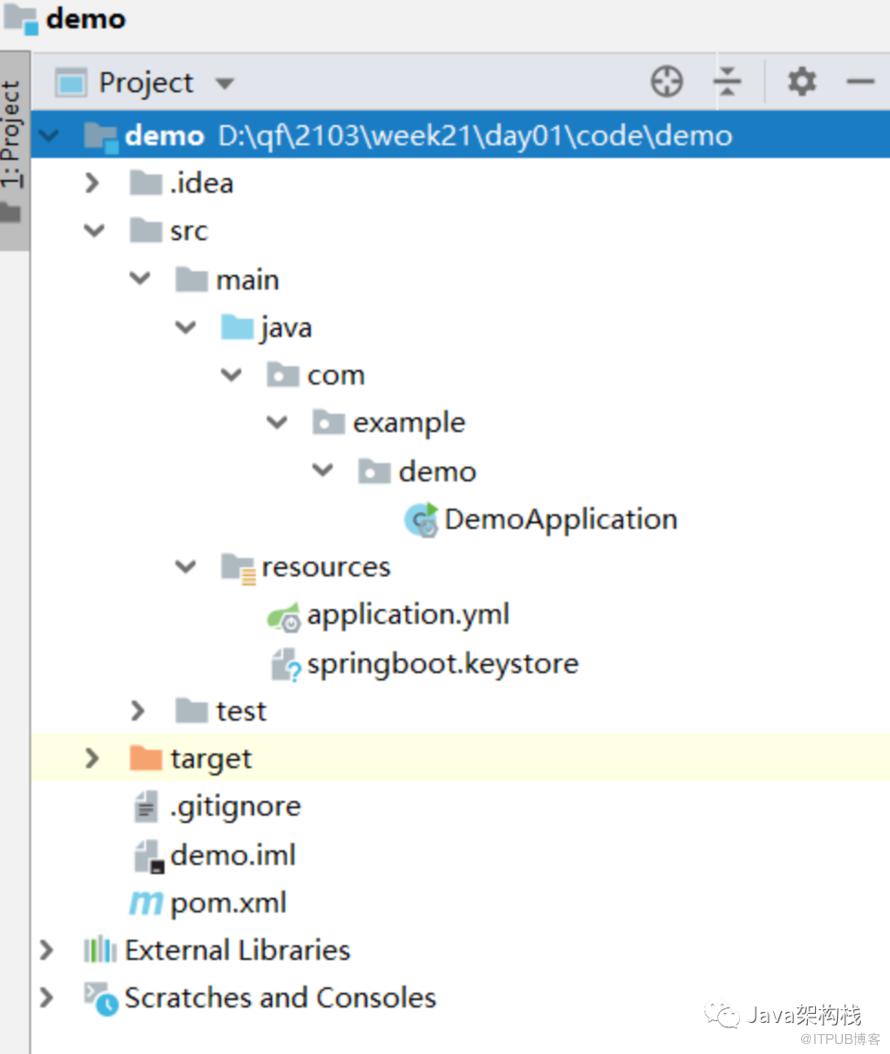890x1054 pixels.
Task: Click the springboot.keystore unknown file icon
Action: tap(285, 665)
